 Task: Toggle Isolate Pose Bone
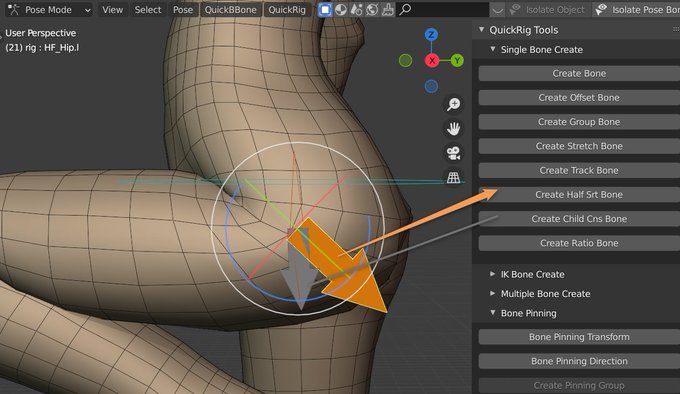click(x=637, y=10)
